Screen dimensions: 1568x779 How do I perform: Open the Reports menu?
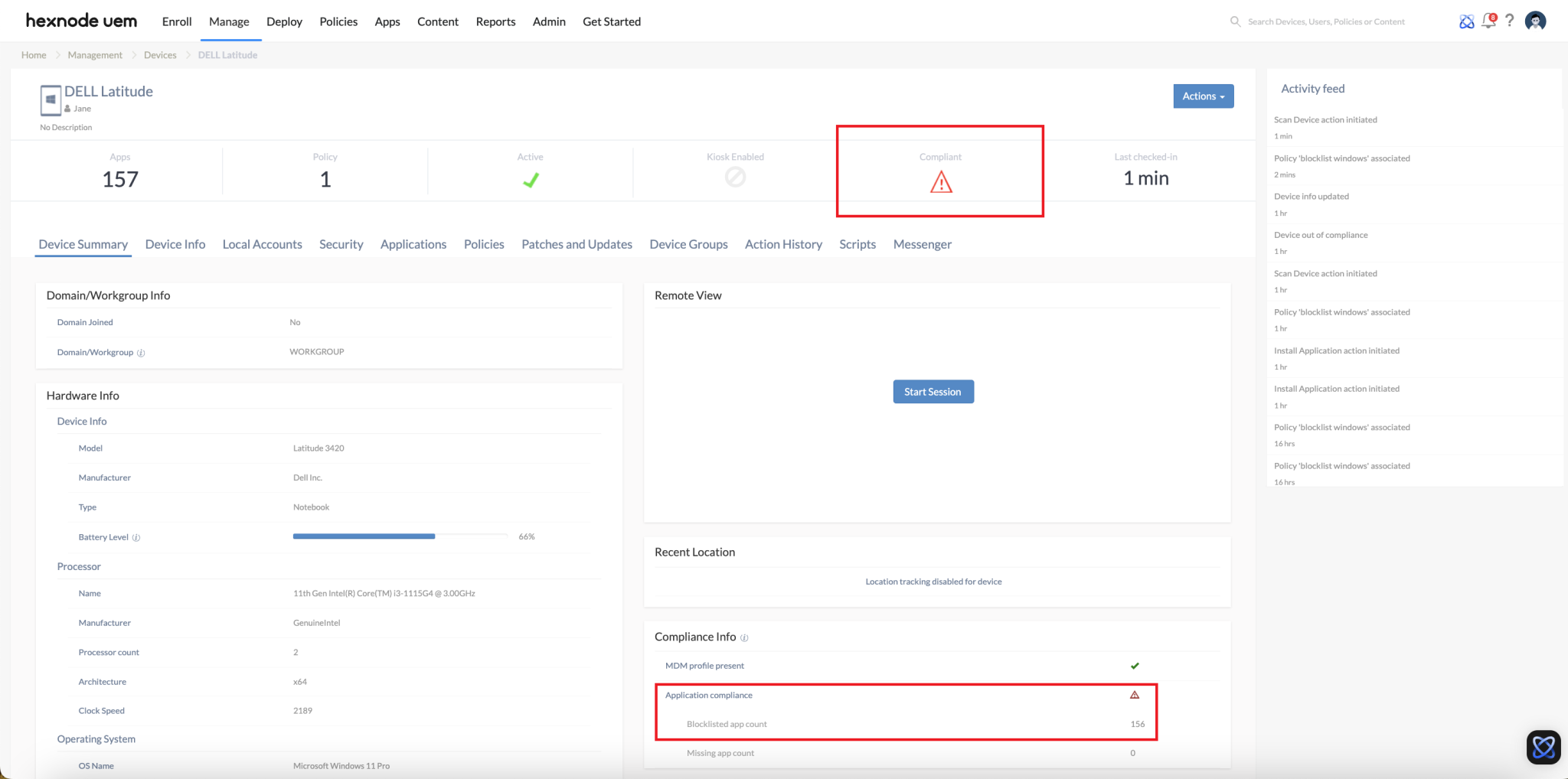click(495, 21)
